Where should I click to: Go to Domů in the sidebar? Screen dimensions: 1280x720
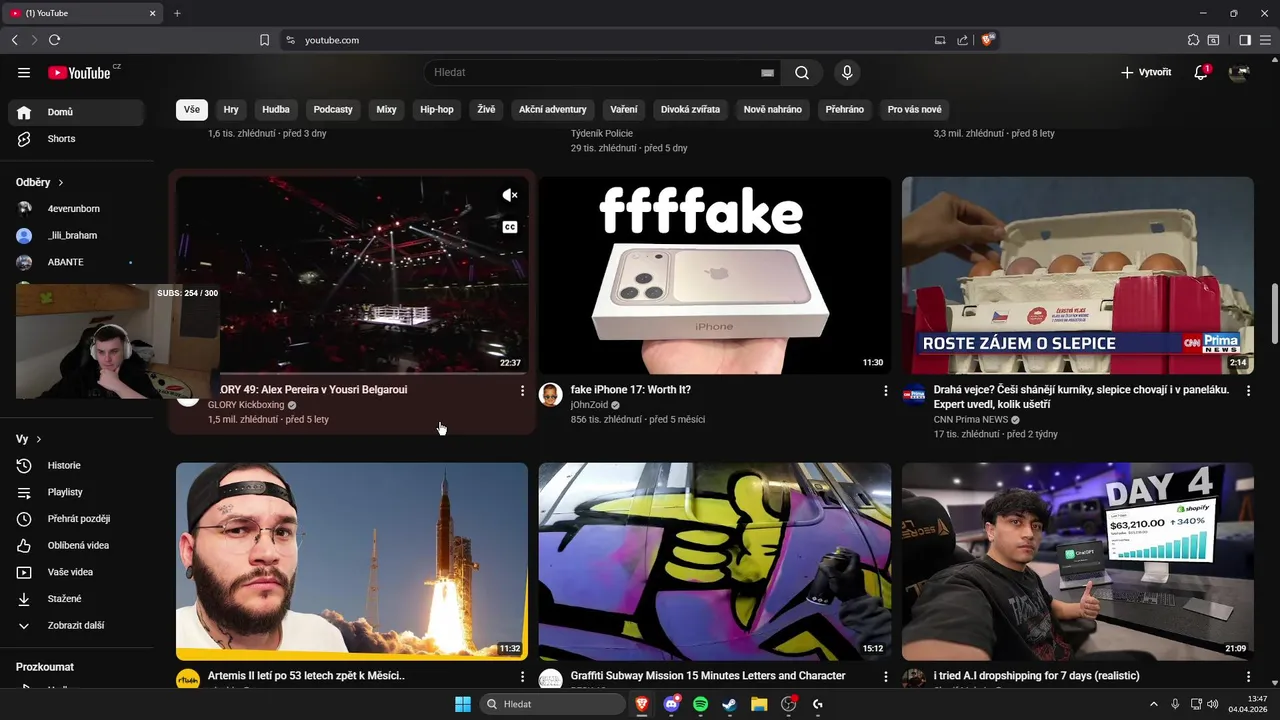76,112
